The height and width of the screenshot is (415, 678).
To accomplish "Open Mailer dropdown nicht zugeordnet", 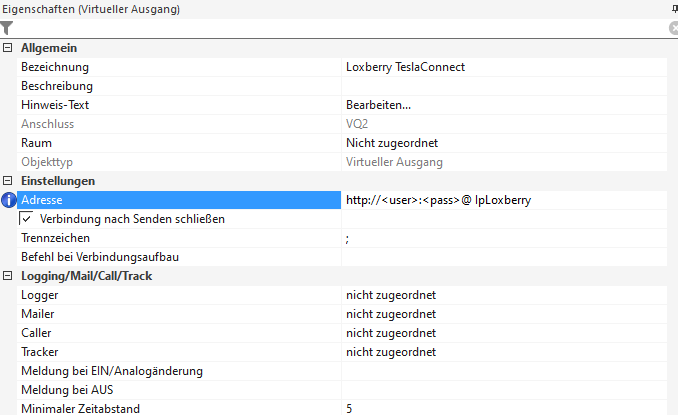I will tap(504, 314).
